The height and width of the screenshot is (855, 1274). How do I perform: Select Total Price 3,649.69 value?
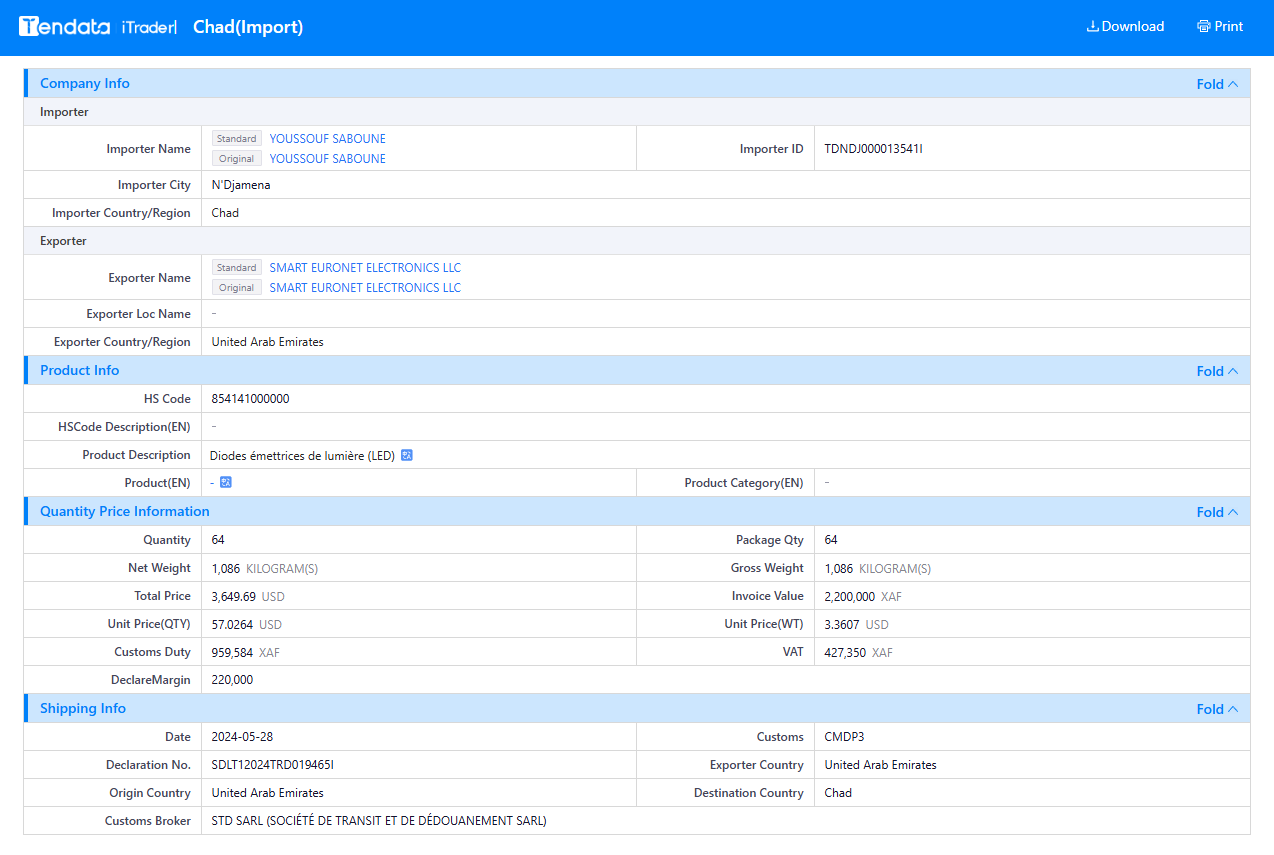point(233,596)
